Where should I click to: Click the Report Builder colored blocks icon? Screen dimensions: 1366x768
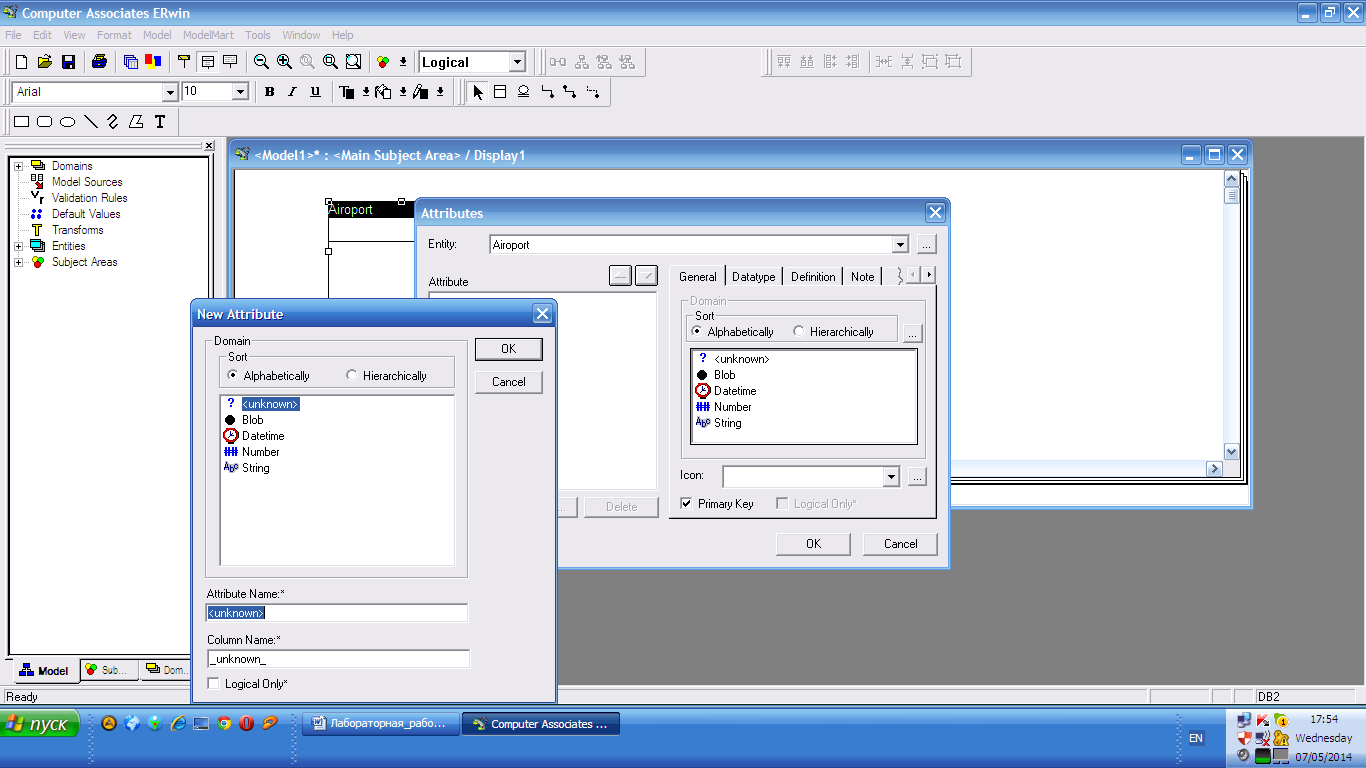click(153, 62)
